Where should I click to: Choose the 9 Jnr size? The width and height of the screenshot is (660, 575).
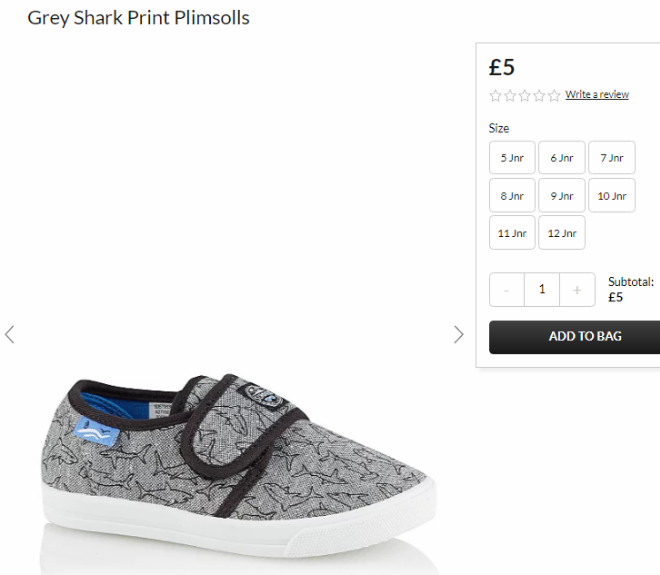[x=562, y=195]
